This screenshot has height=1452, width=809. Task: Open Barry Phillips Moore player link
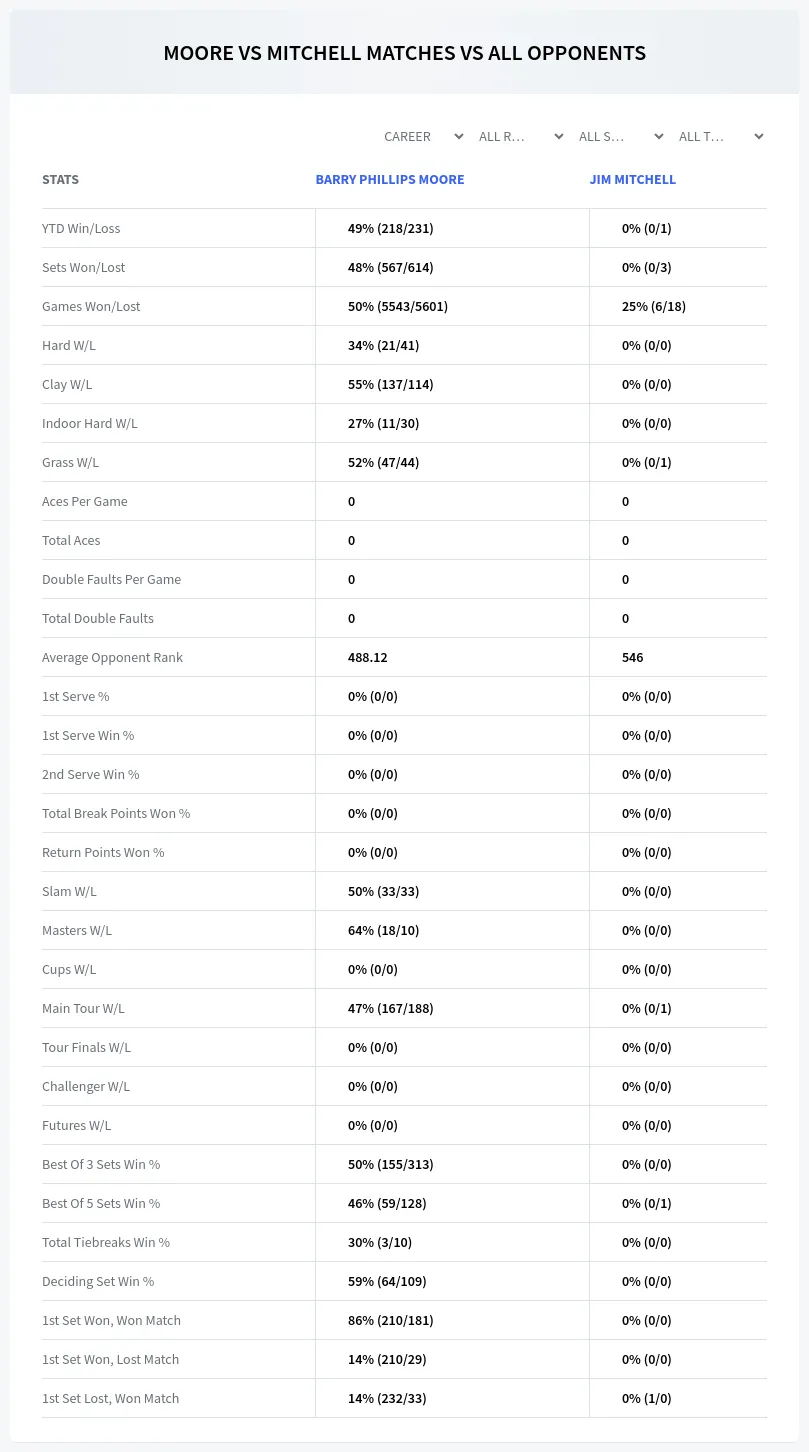coord(390,180)
